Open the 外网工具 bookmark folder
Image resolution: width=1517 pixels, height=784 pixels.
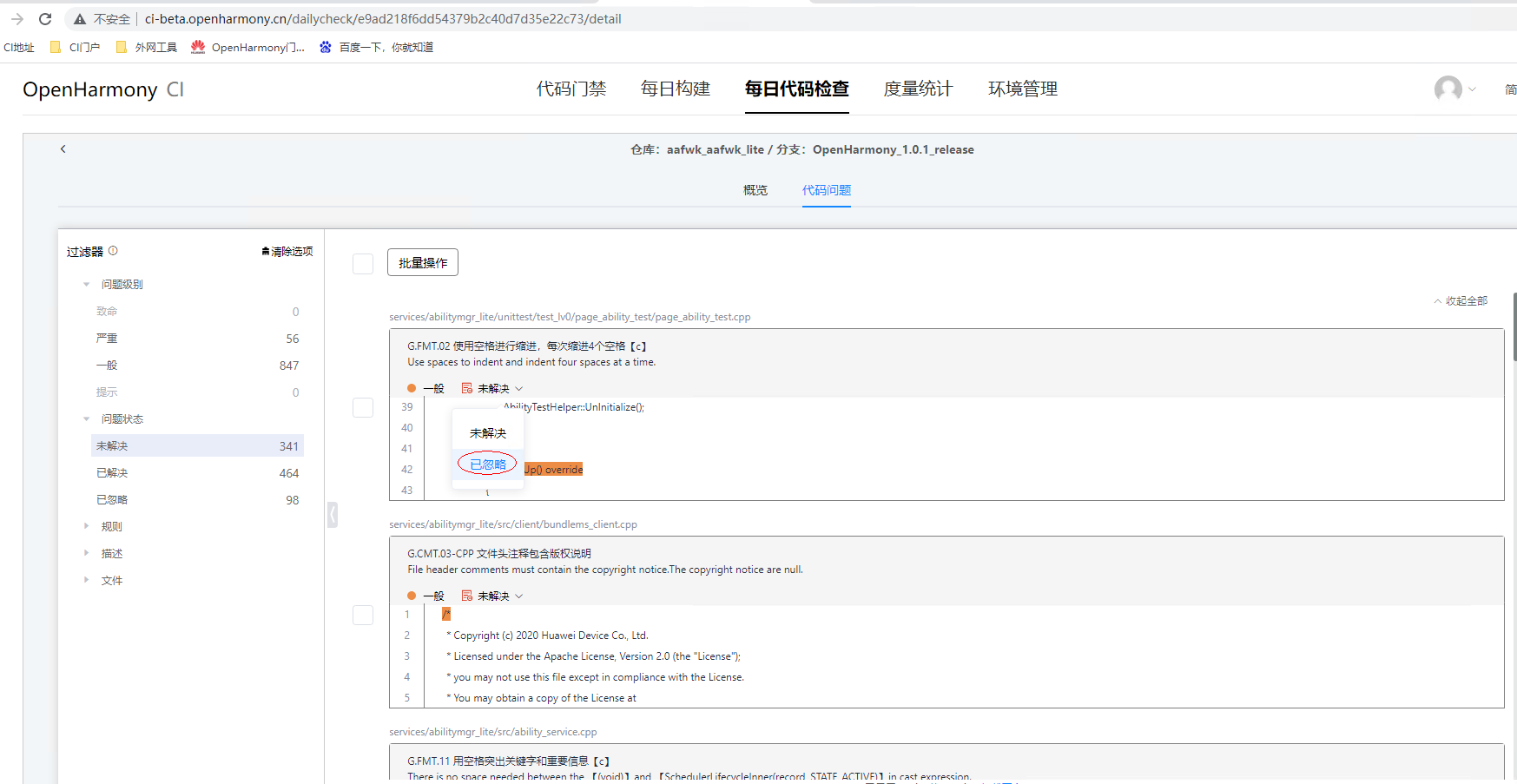(x=147, y=47)
